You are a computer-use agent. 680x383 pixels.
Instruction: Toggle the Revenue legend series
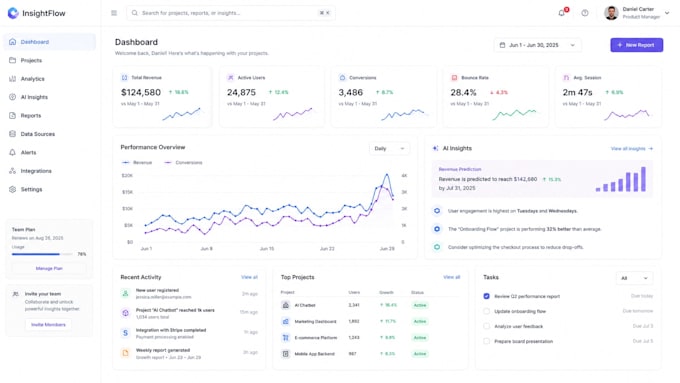pyautogui.click(x=137, y=163)
